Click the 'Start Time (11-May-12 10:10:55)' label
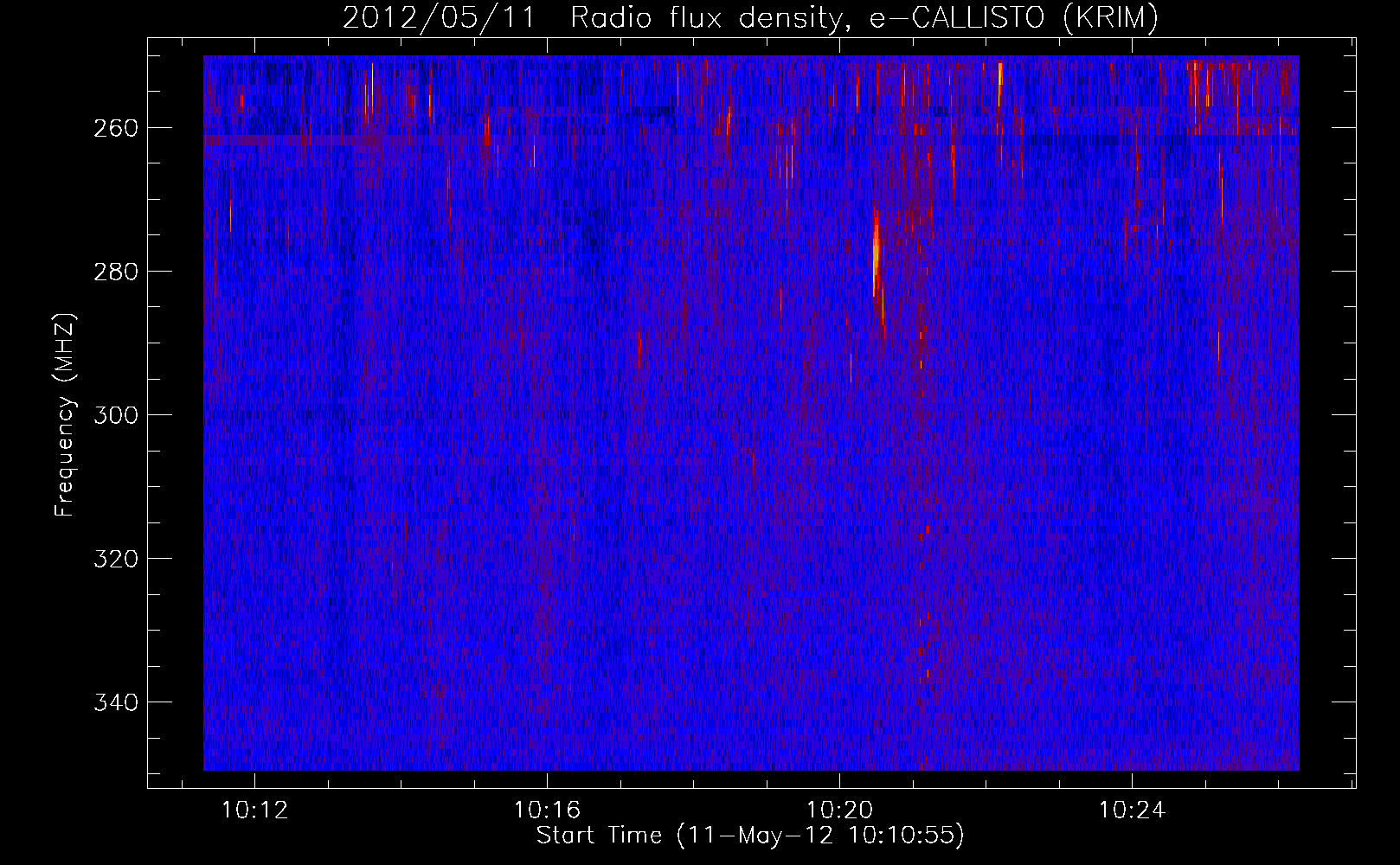 (x=750, y=835)
